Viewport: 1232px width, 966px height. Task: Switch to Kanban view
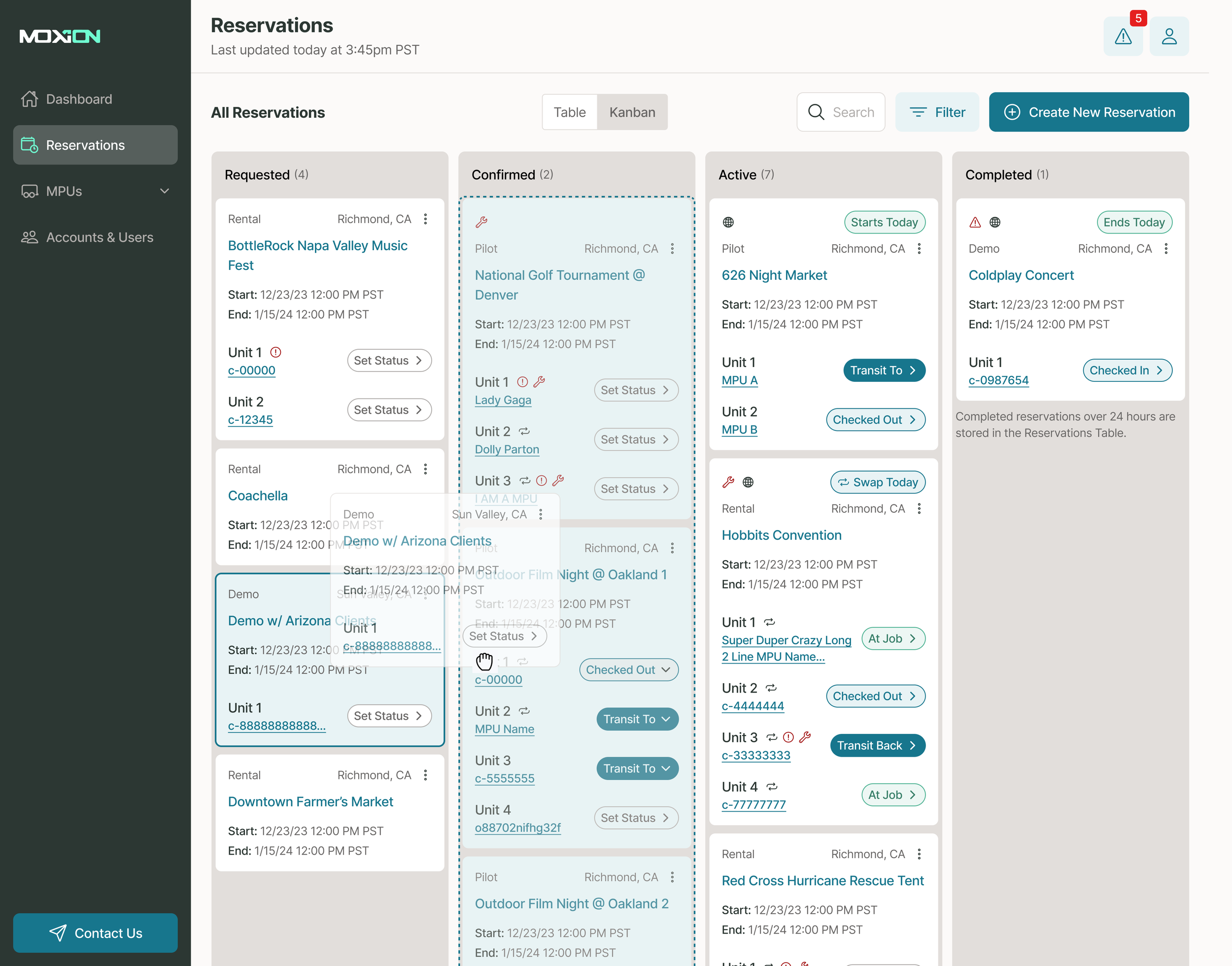tap(632, 112)
